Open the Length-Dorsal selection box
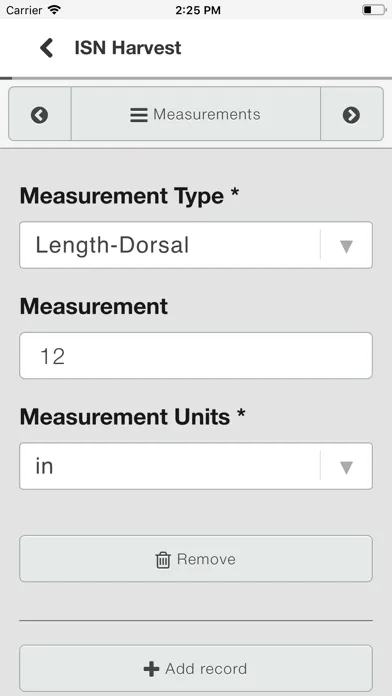The image size is (392, 696). tap(196, 245)
